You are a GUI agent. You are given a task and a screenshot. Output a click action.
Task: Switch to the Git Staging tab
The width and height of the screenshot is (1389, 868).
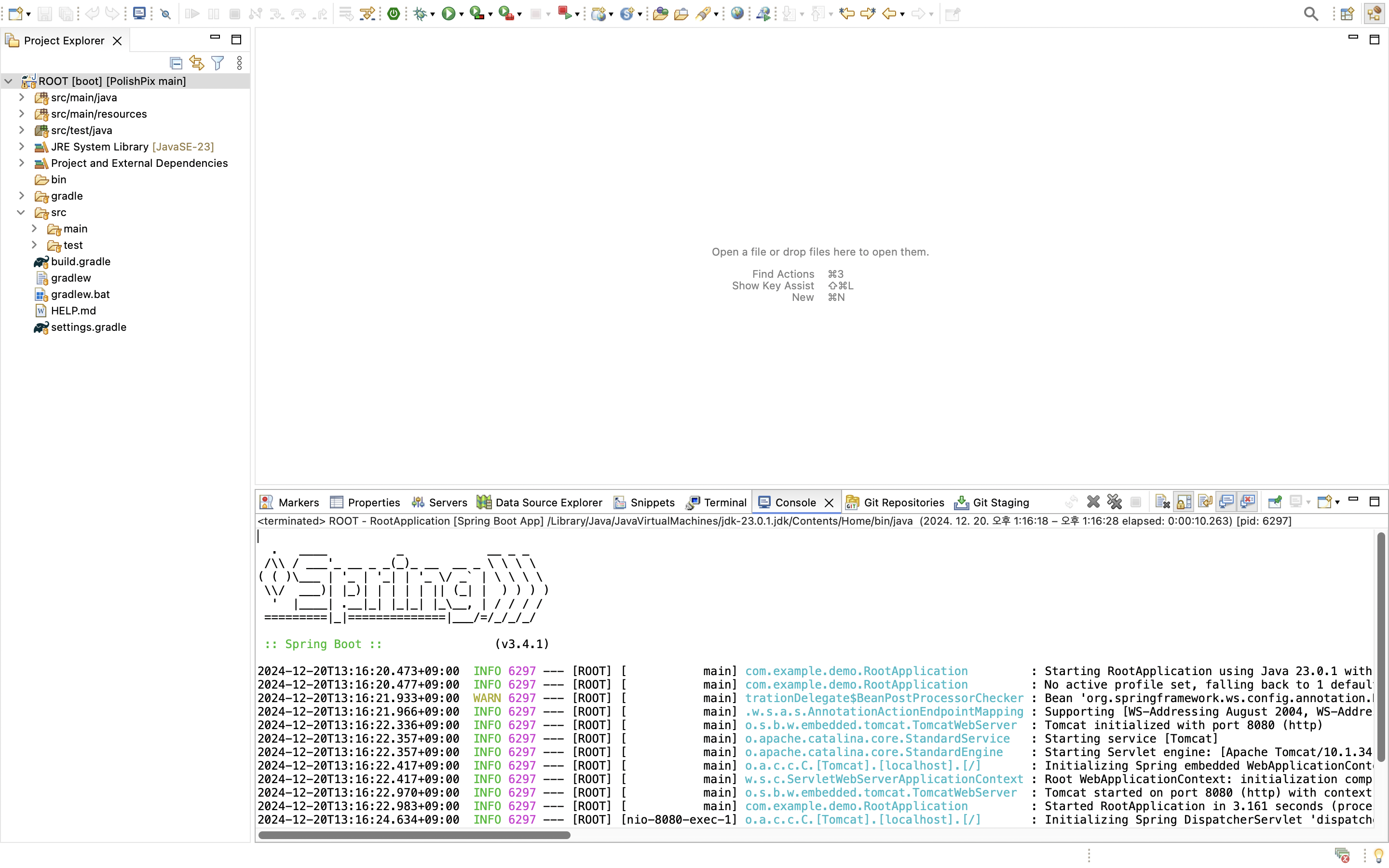click(992, 502)
